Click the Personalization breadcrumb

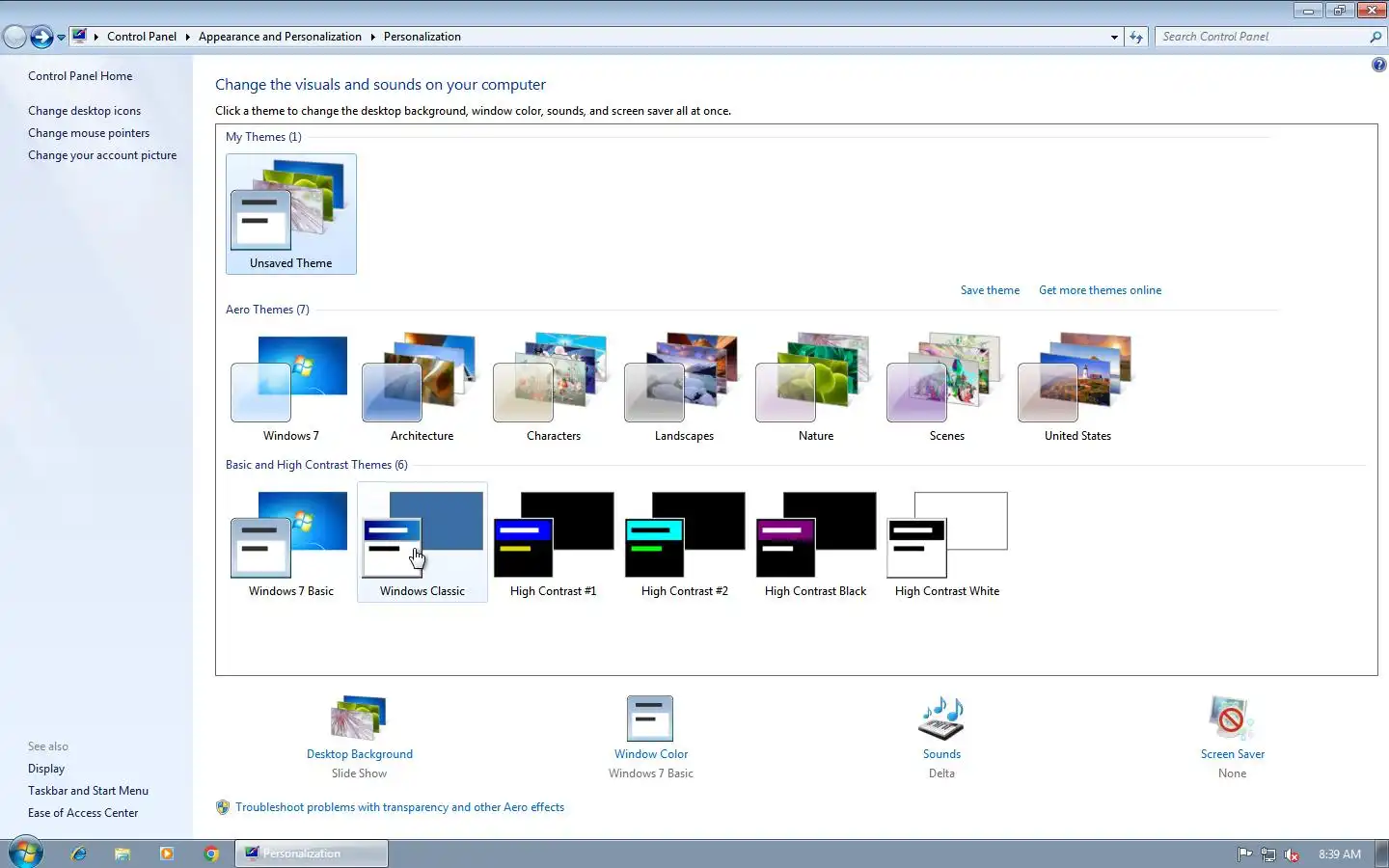[422, 37]
